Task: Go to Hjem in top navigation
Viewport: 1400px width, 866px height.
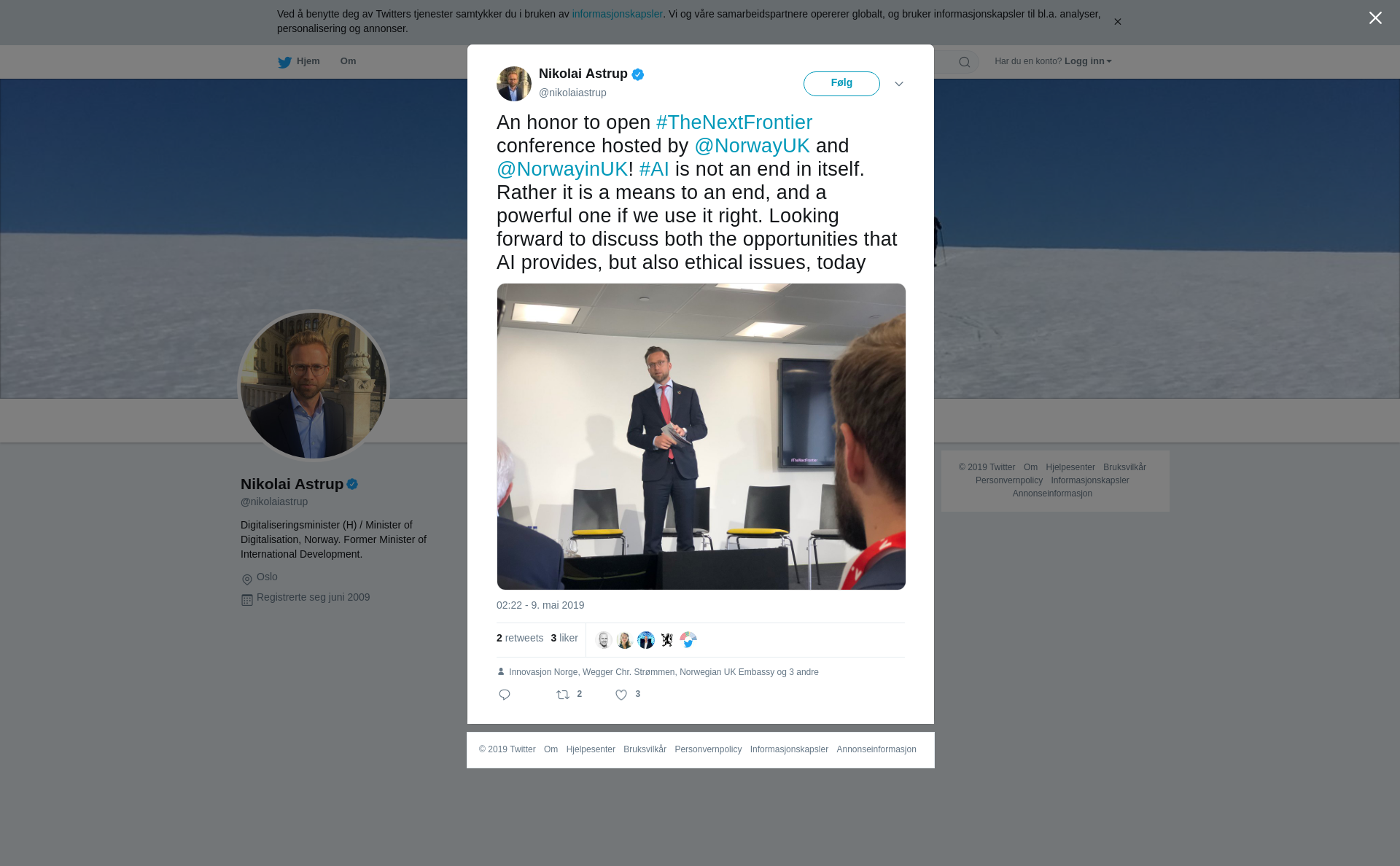Action: (x=308, y=61)
